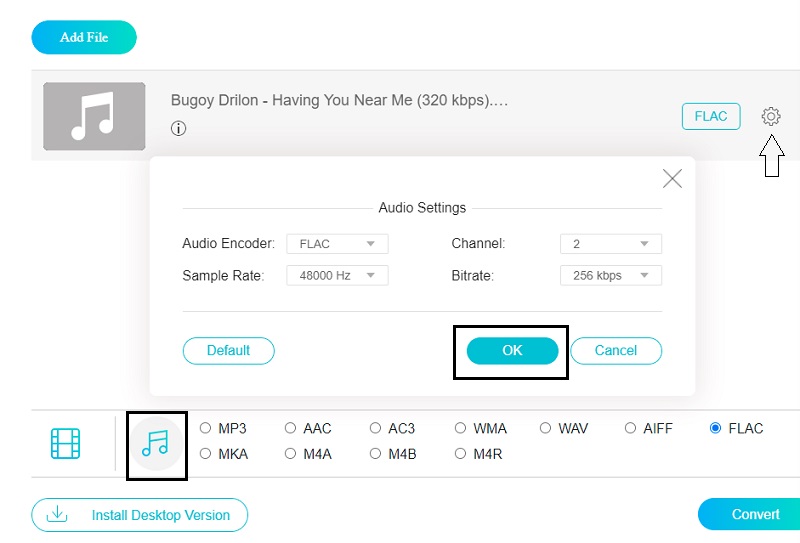Open settings with the gear icon

[770, 116]
